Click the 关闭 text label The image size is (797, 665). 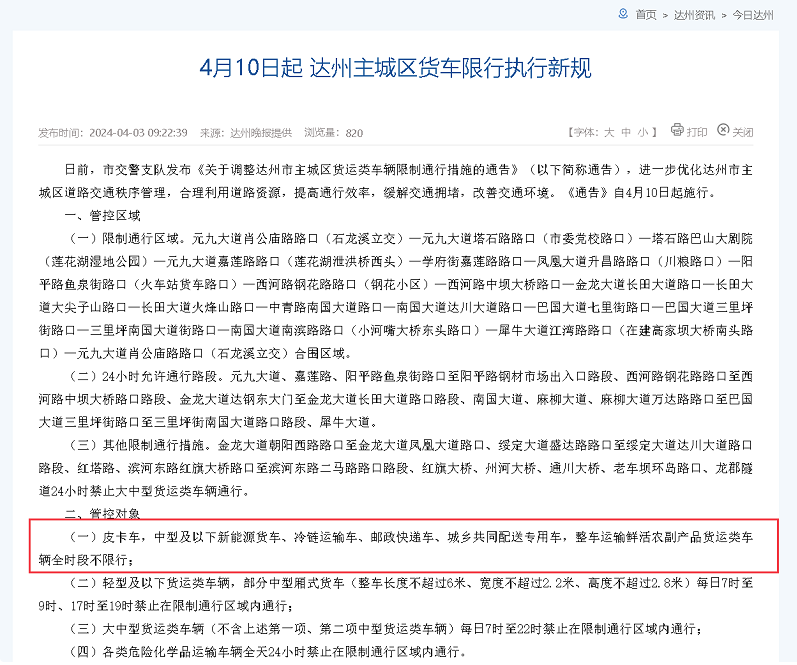click(743, 132)
